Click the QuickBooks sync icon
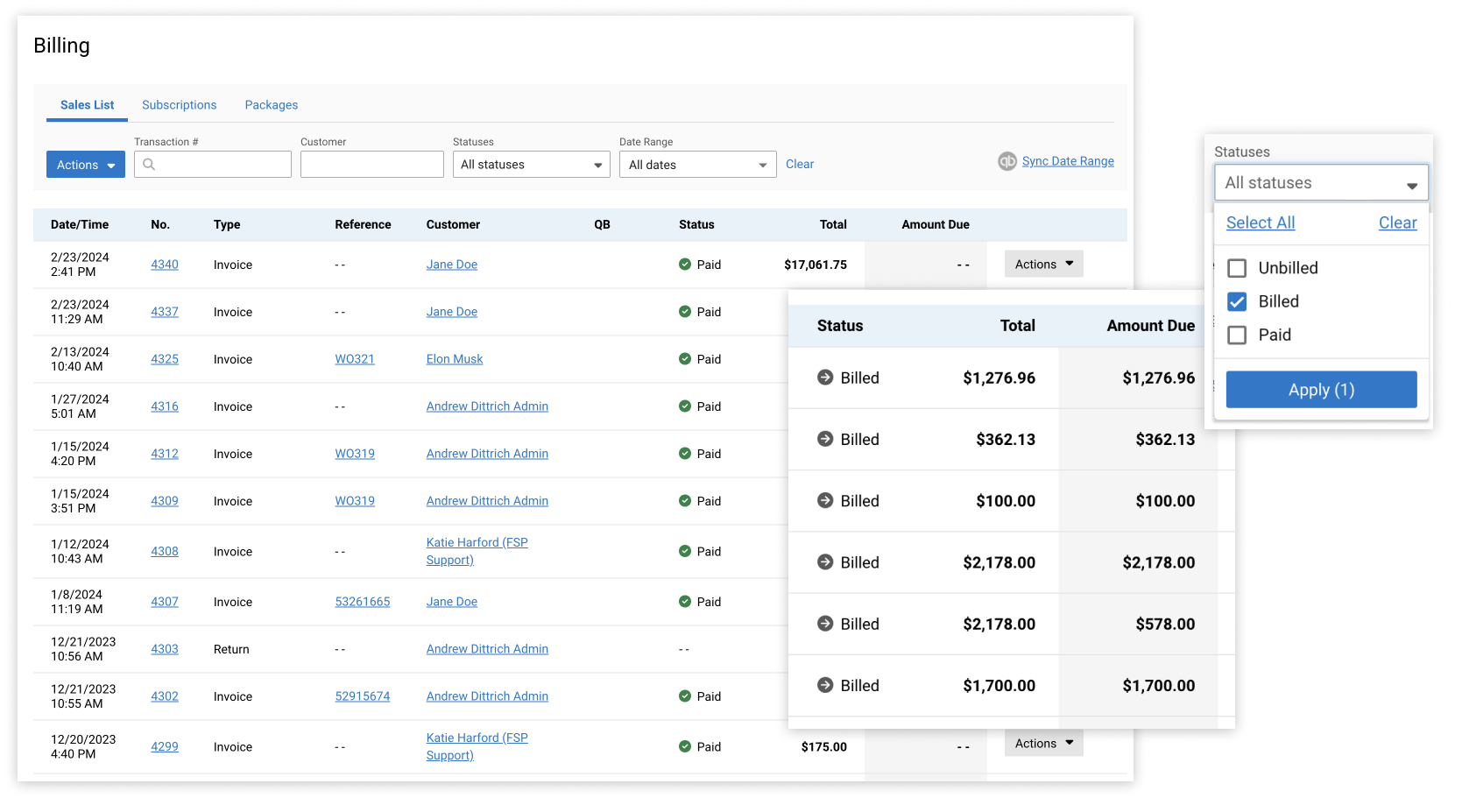Screen dimensions: 1462x812 [1006, 161]
